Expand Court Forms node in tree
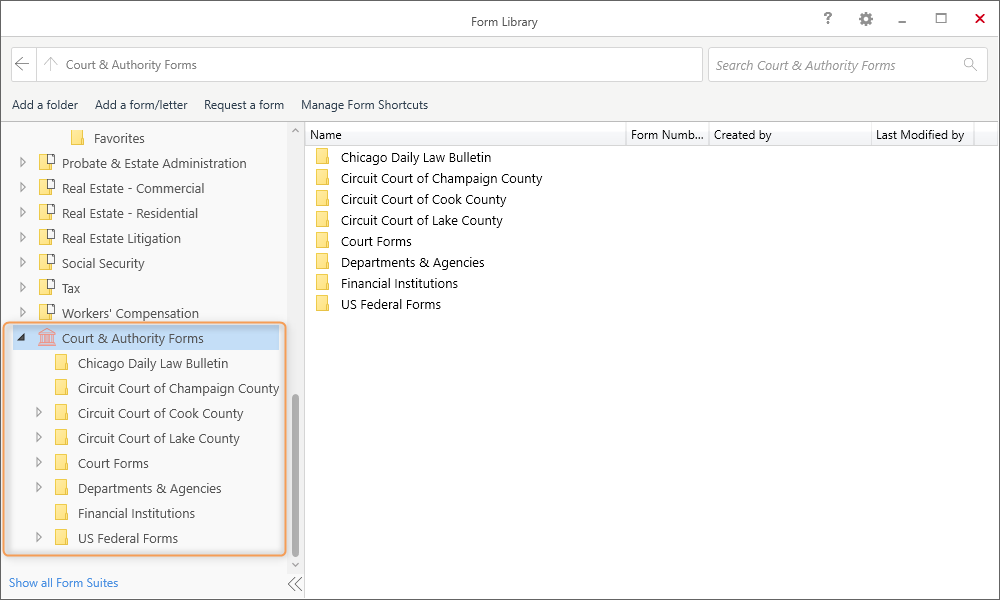The height and width of the screenshot is (600, 1000). click(39, 462)
